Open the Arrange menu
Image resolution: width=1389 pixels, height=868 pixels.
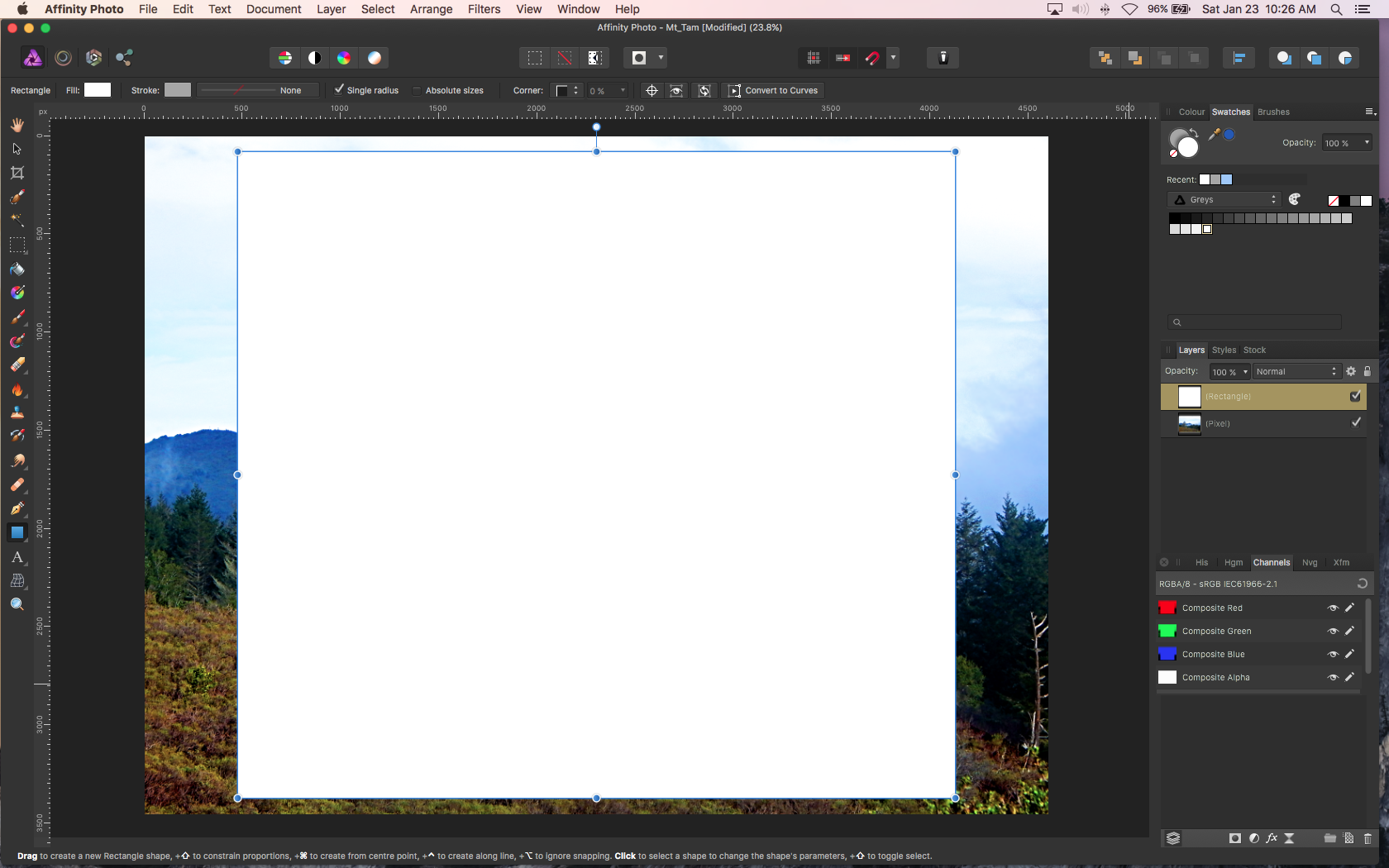[431, 9]
